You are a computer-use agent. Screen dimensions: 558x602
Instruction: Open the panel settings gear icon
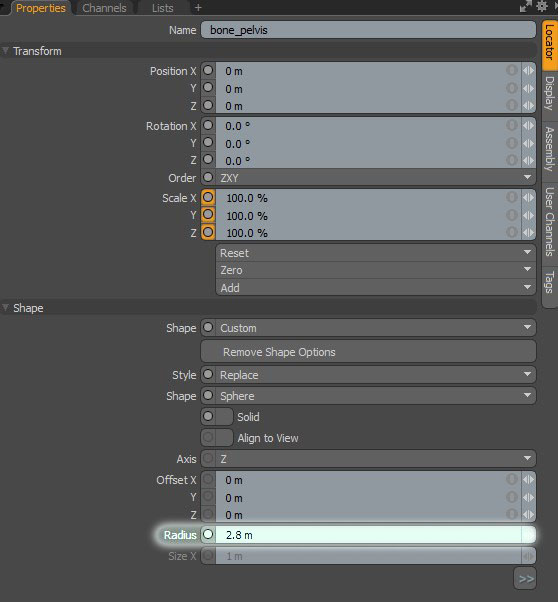click(x=541, y=6)
